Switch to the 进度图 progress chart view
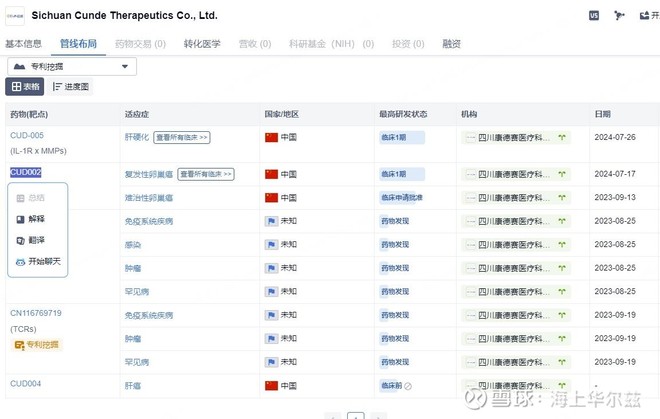The image size is (660, 419). coord(70,87)
